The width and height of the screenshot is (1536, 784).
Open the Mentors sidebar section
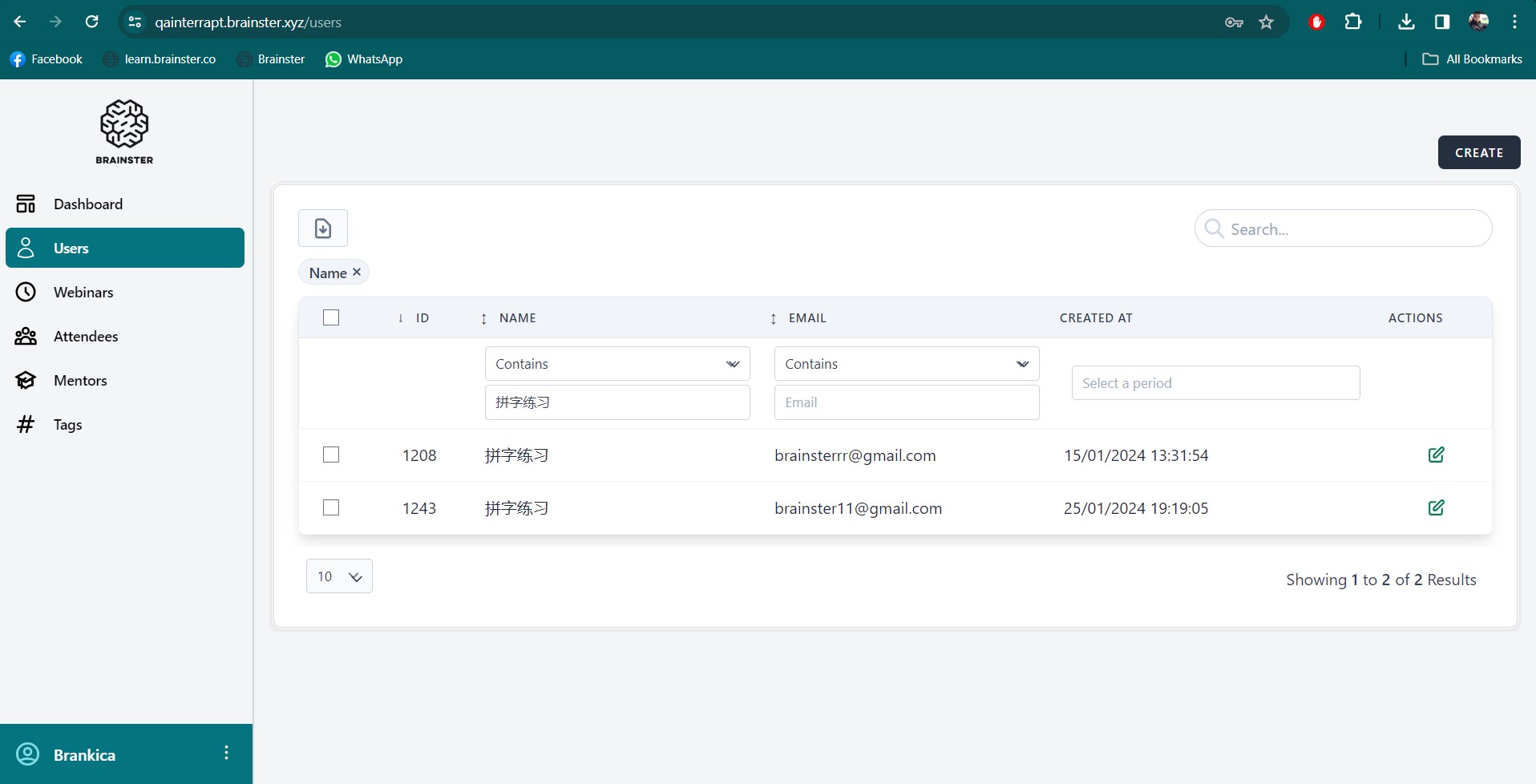point(80,381)
